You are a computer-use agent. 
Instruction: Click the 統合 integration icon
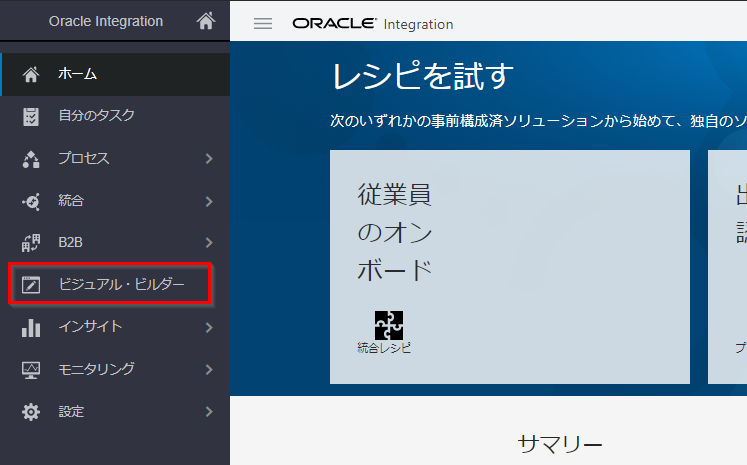[x=31, y=201]
